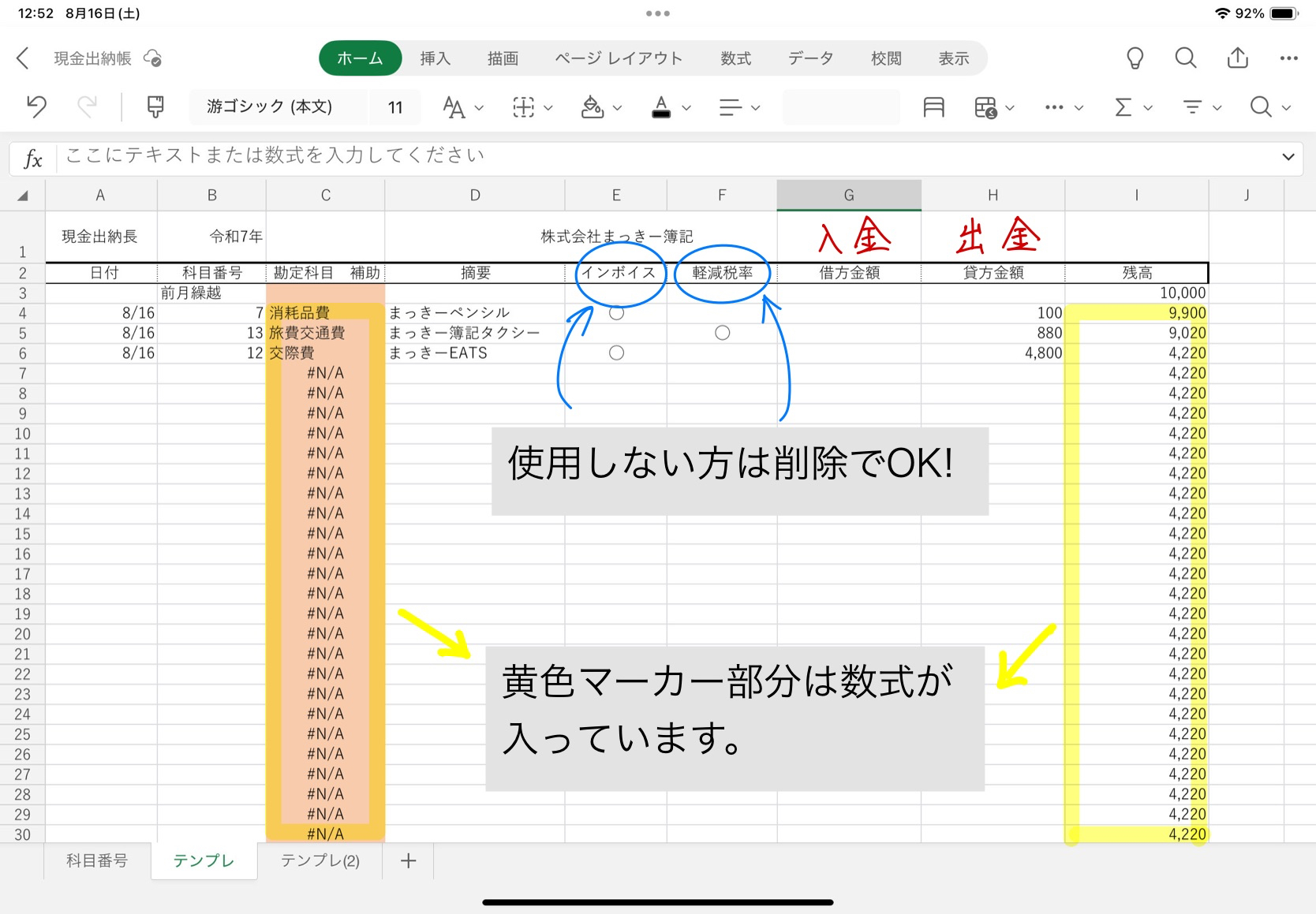Open the sort and filter icon
This screenshot has width=1316, height=914.
[x=1192, y=107]
